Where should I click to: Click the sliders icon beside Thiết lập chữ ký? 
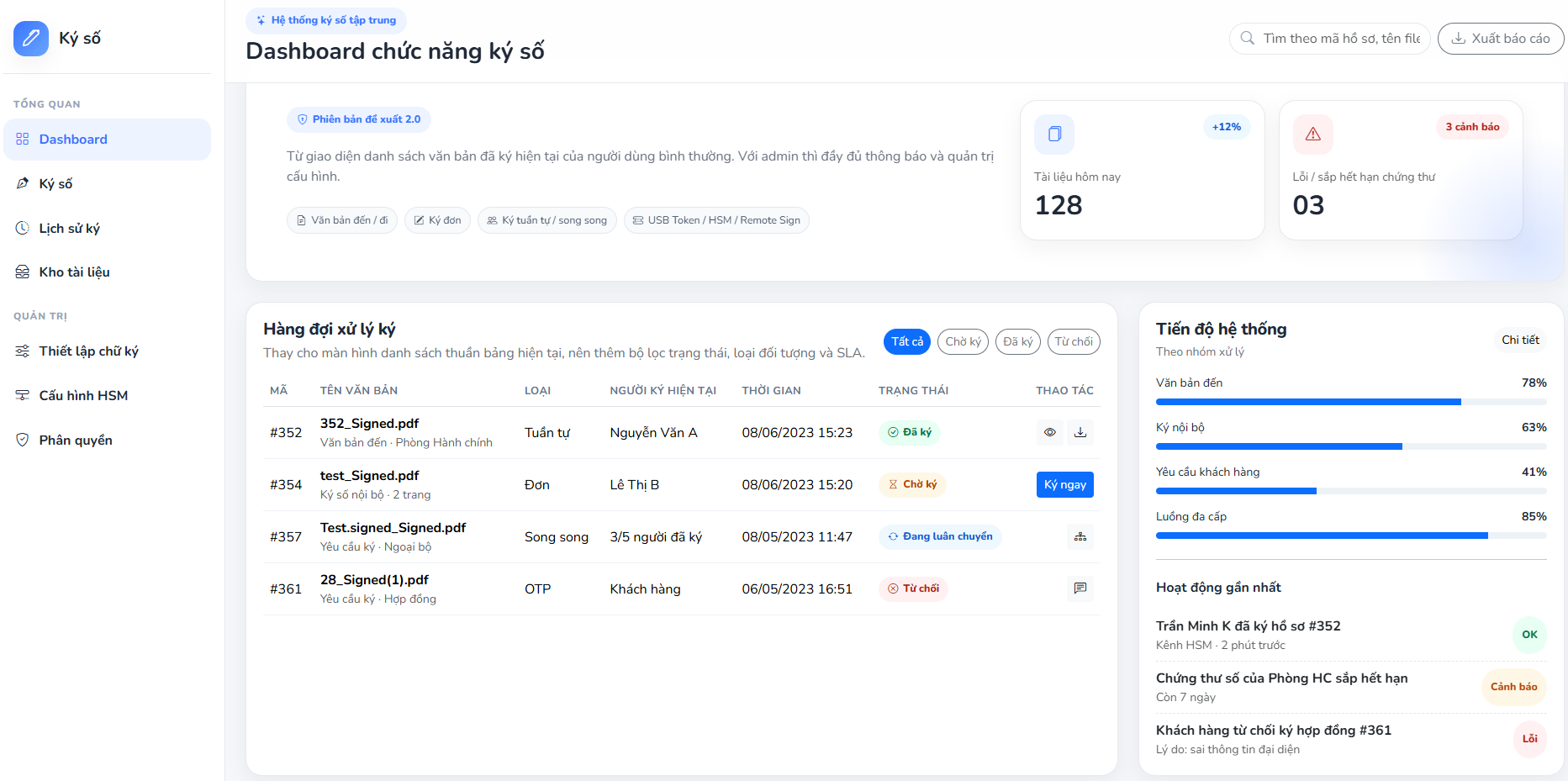tap(23, 351)
